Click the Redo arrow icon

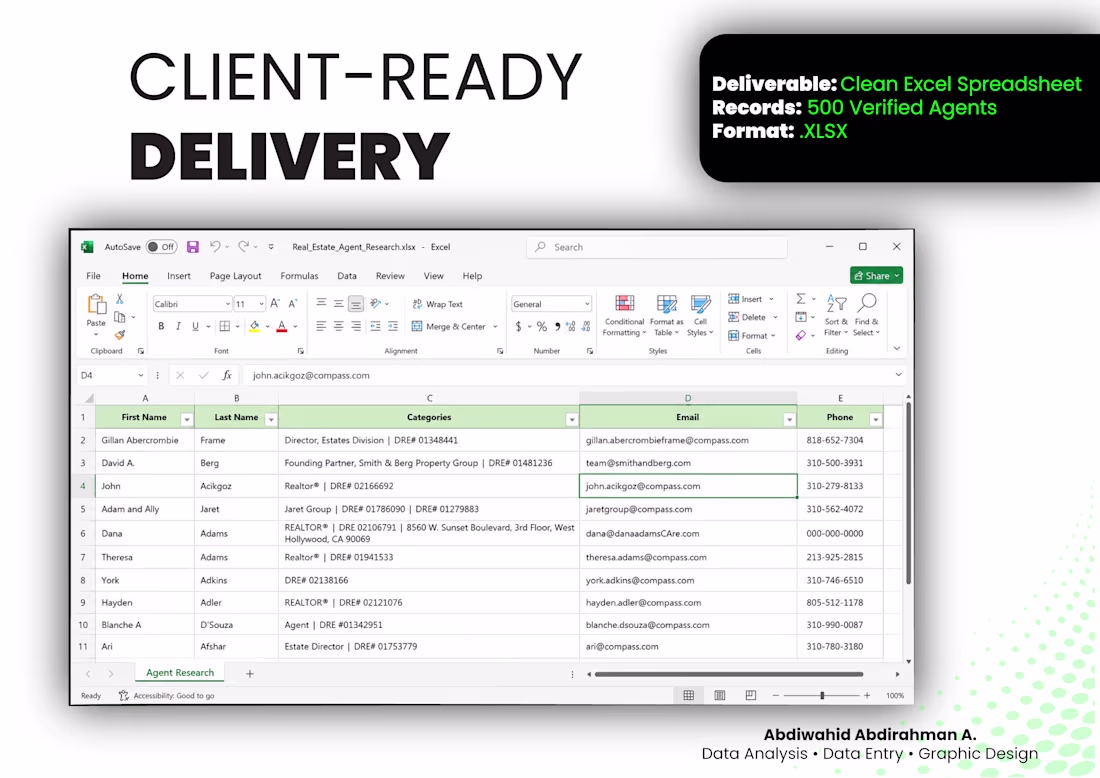pos(243,246)
